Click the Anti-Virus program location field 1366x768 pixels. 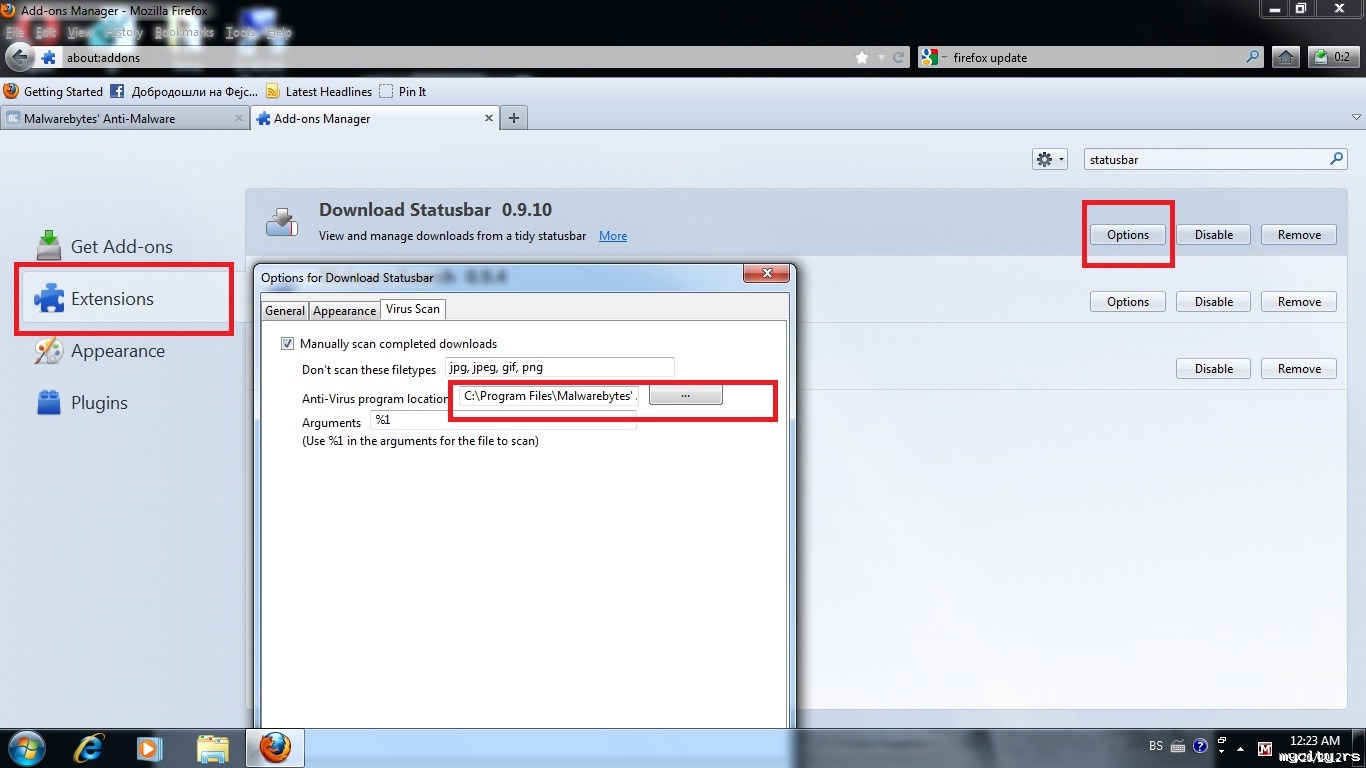click(549, 396)
